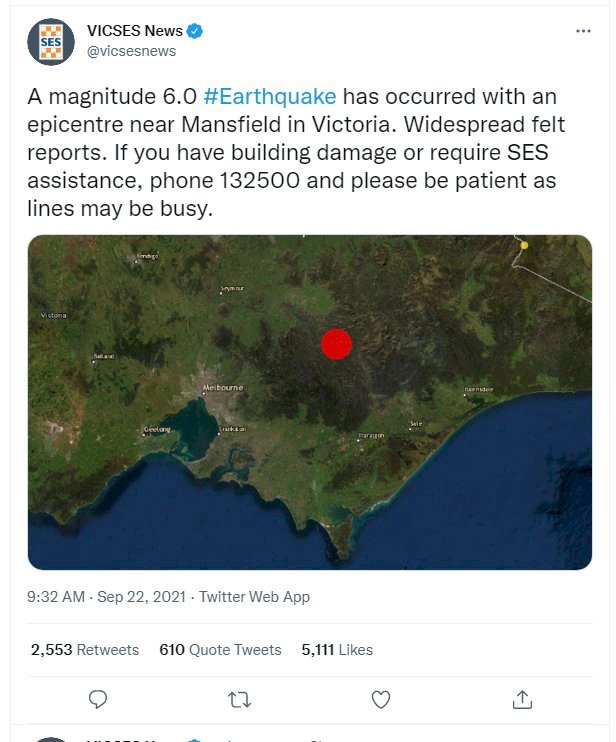Open the share icon below the tweet
The width and height of the screenshot is (616, 742).
click(x=522, y=699)
